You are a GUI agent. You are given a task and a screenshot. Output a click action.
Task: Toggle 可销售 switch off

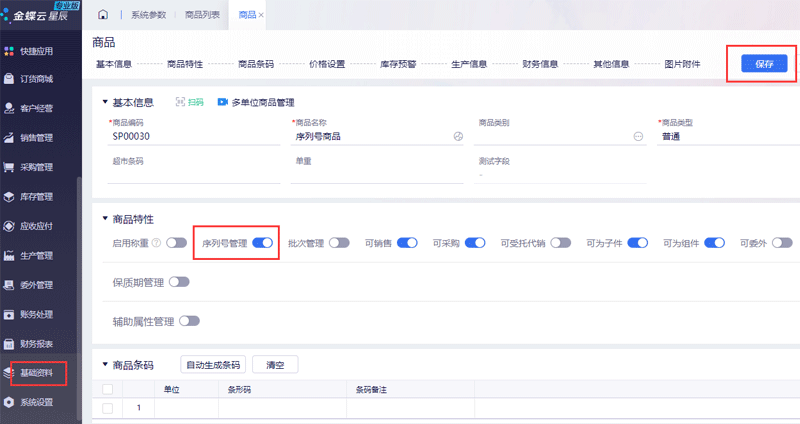(407, 243)
